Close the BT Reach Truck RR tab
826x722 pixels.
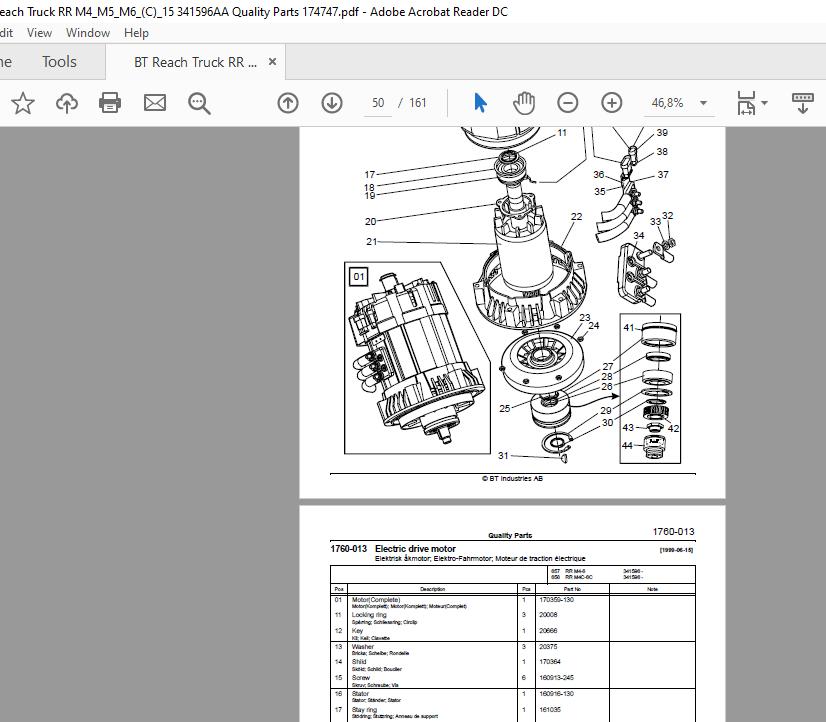click(x=272, y=62)
